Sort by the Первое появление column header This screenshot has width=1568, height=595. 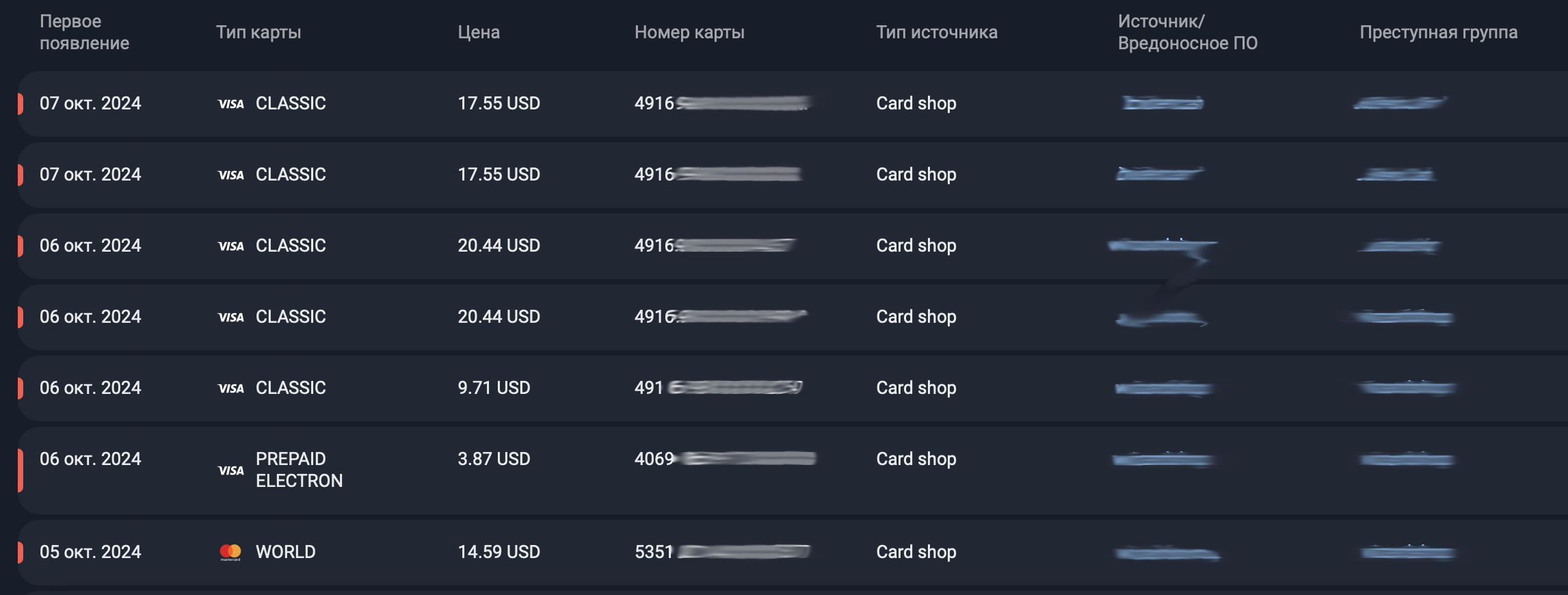(84, 32)
